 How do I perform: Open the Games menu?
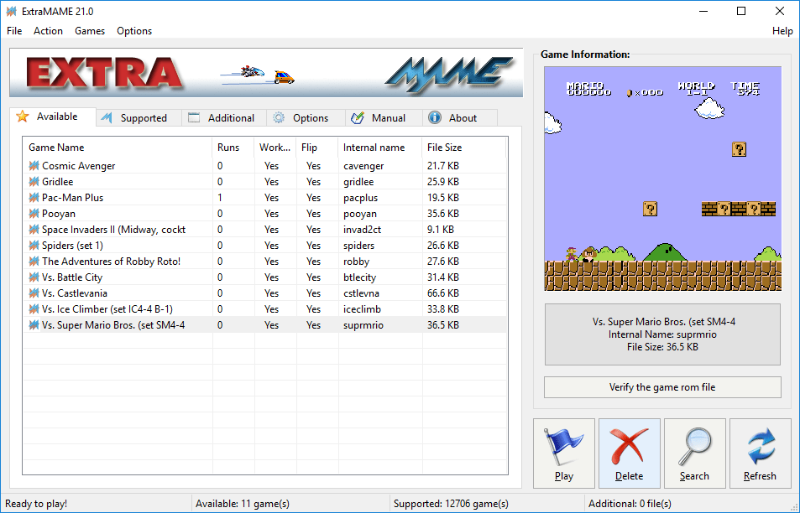pyautogui.click(x=89, y=31)
